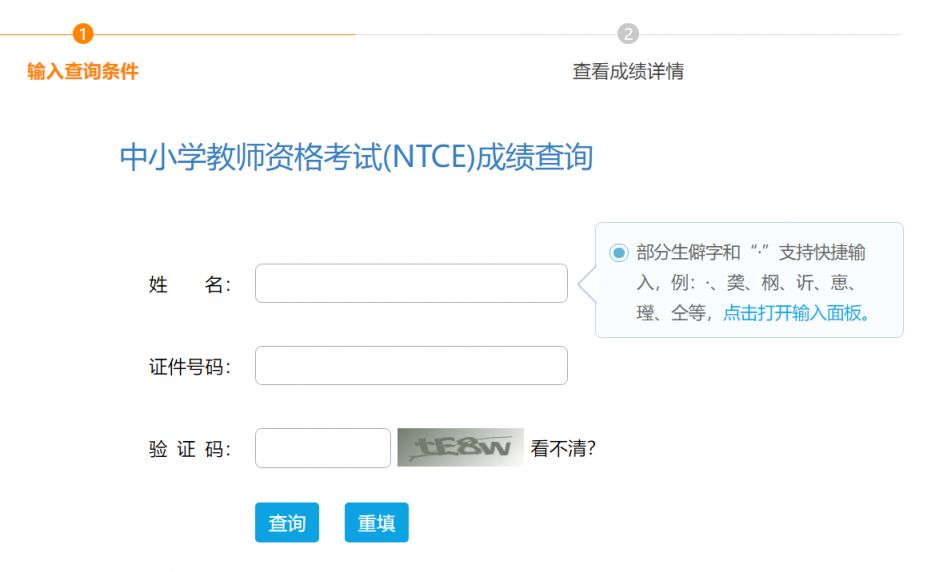Click the 验证码 field label
927x572 pixels.
(190, 449)
